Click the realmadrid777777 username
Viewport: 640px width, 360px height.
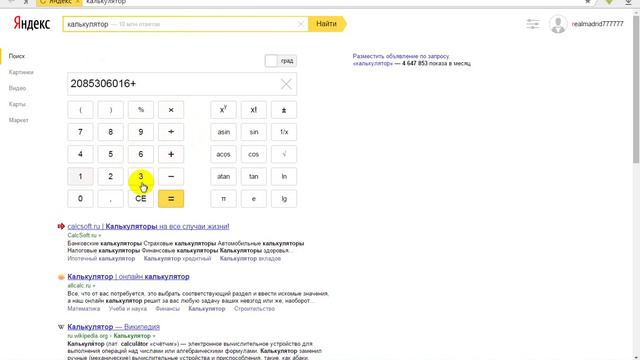[598, 24]
